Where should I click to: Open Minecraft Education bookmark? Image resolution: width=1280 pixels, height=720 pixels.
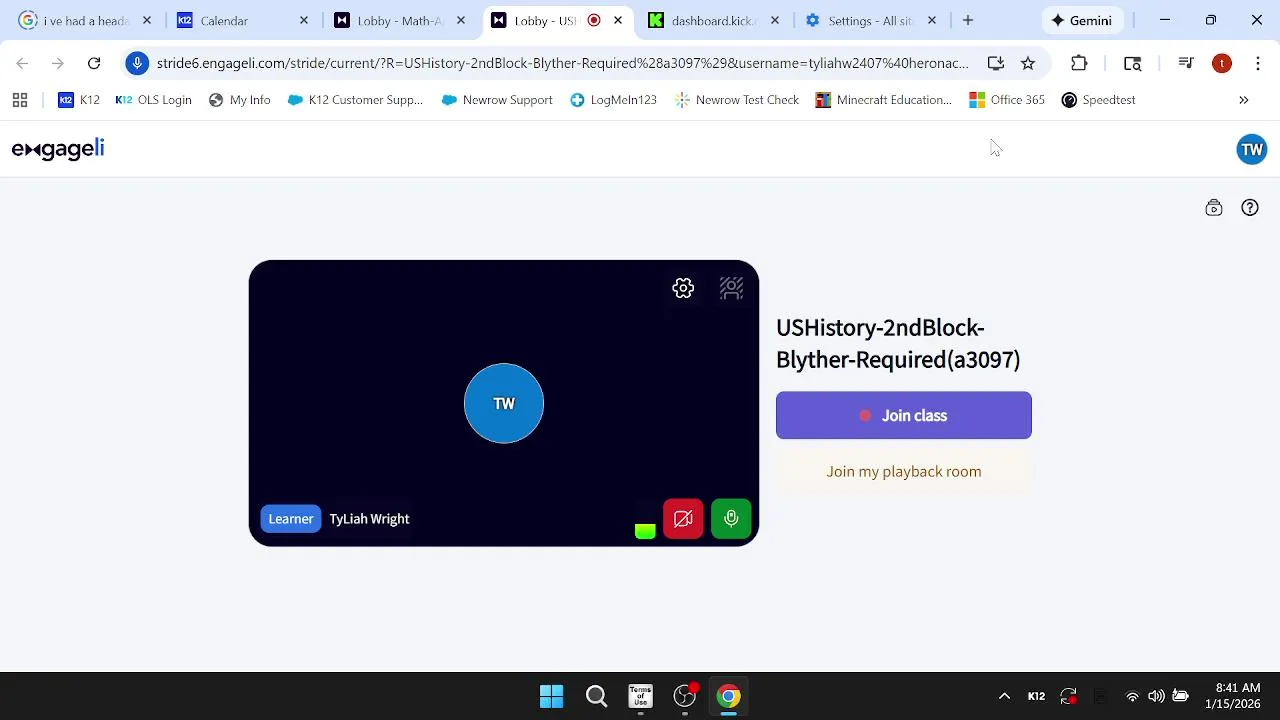pos(884,100)
